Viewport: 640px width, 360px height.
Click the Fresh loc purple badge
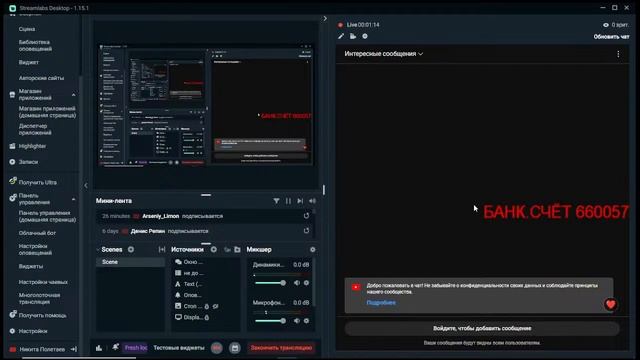135,348
